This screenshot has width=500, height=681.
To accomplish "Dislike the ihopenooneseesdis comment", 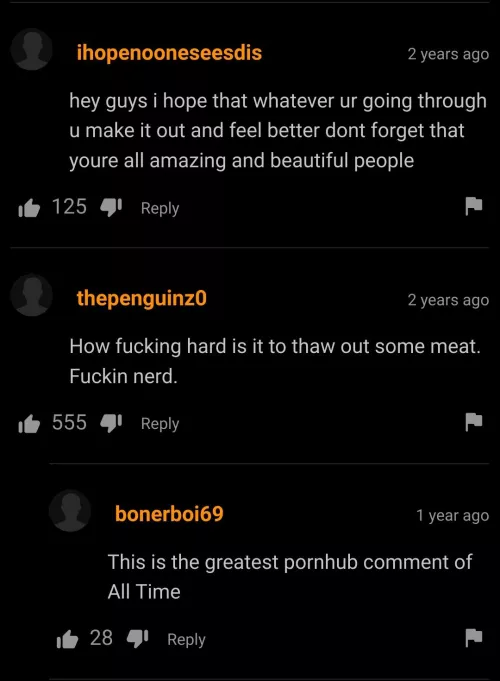I will [111, 208].
